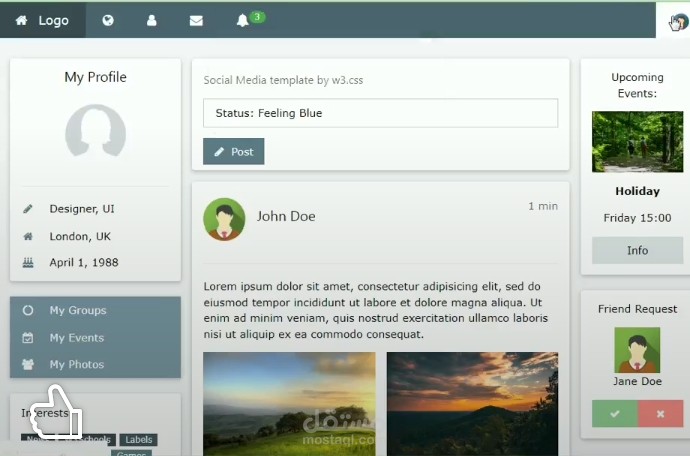Click the Lorem ipsum post paragraph
The image size is (690, 456).
click(x=376, y=310)
